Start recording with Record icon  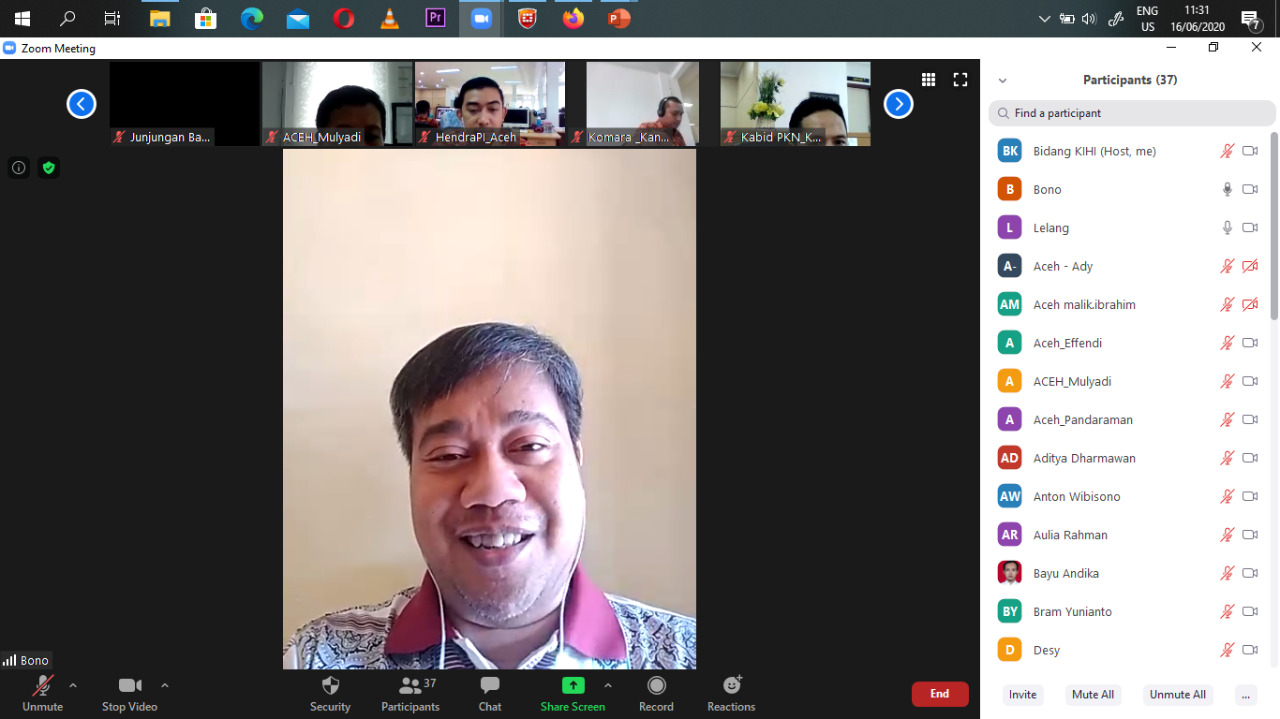point(656,686)
